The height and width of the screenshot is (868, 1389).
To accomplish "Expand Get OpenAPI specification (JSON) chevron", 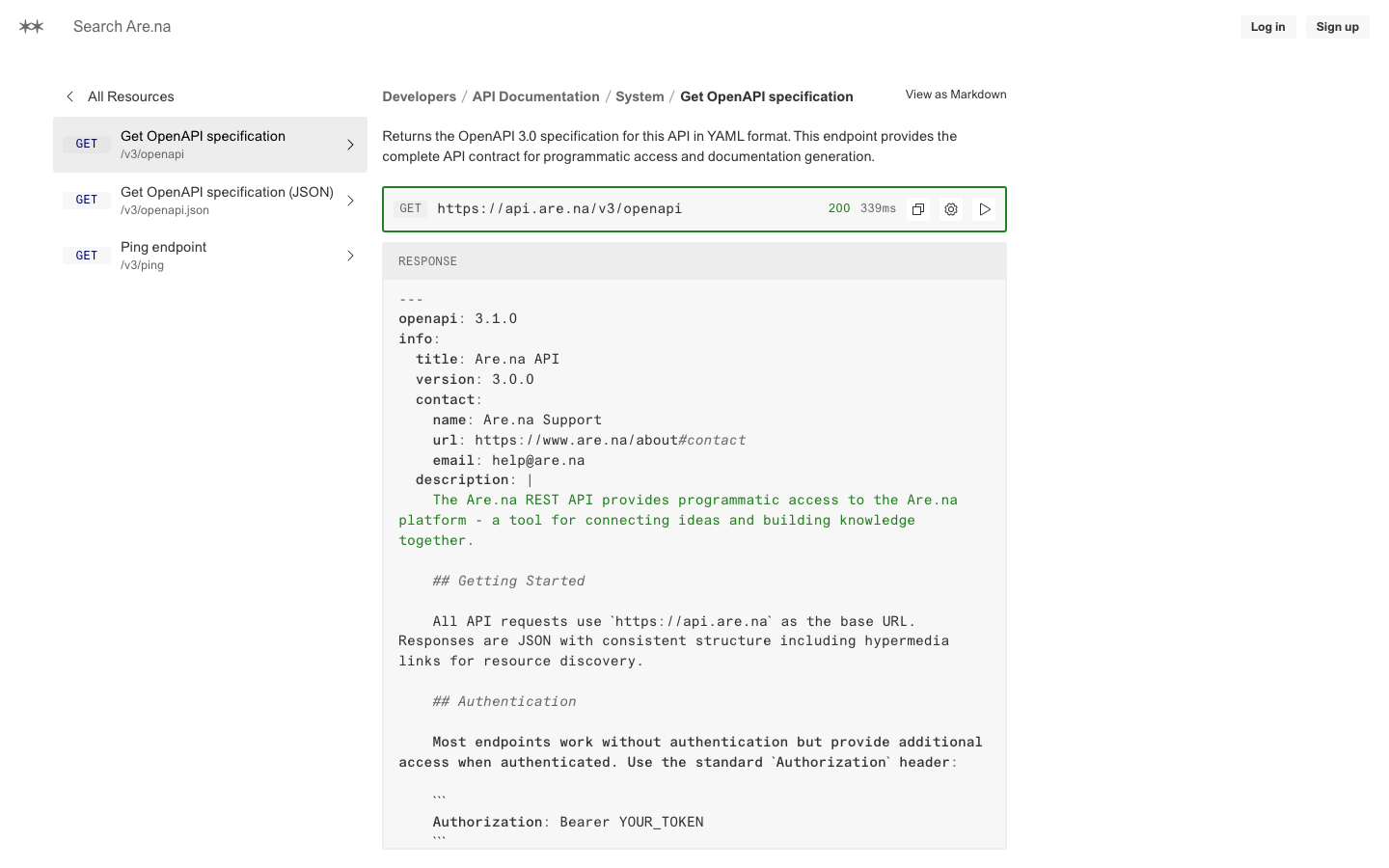I will 350,201.
